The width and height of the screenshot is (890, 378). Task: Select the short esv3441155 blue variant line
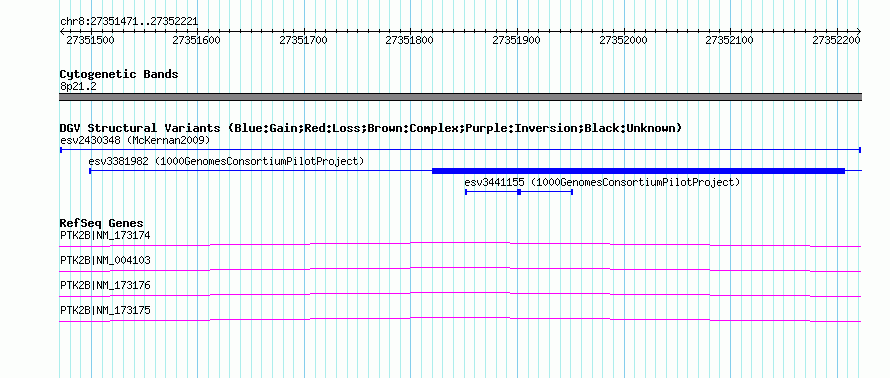point(519,192)
